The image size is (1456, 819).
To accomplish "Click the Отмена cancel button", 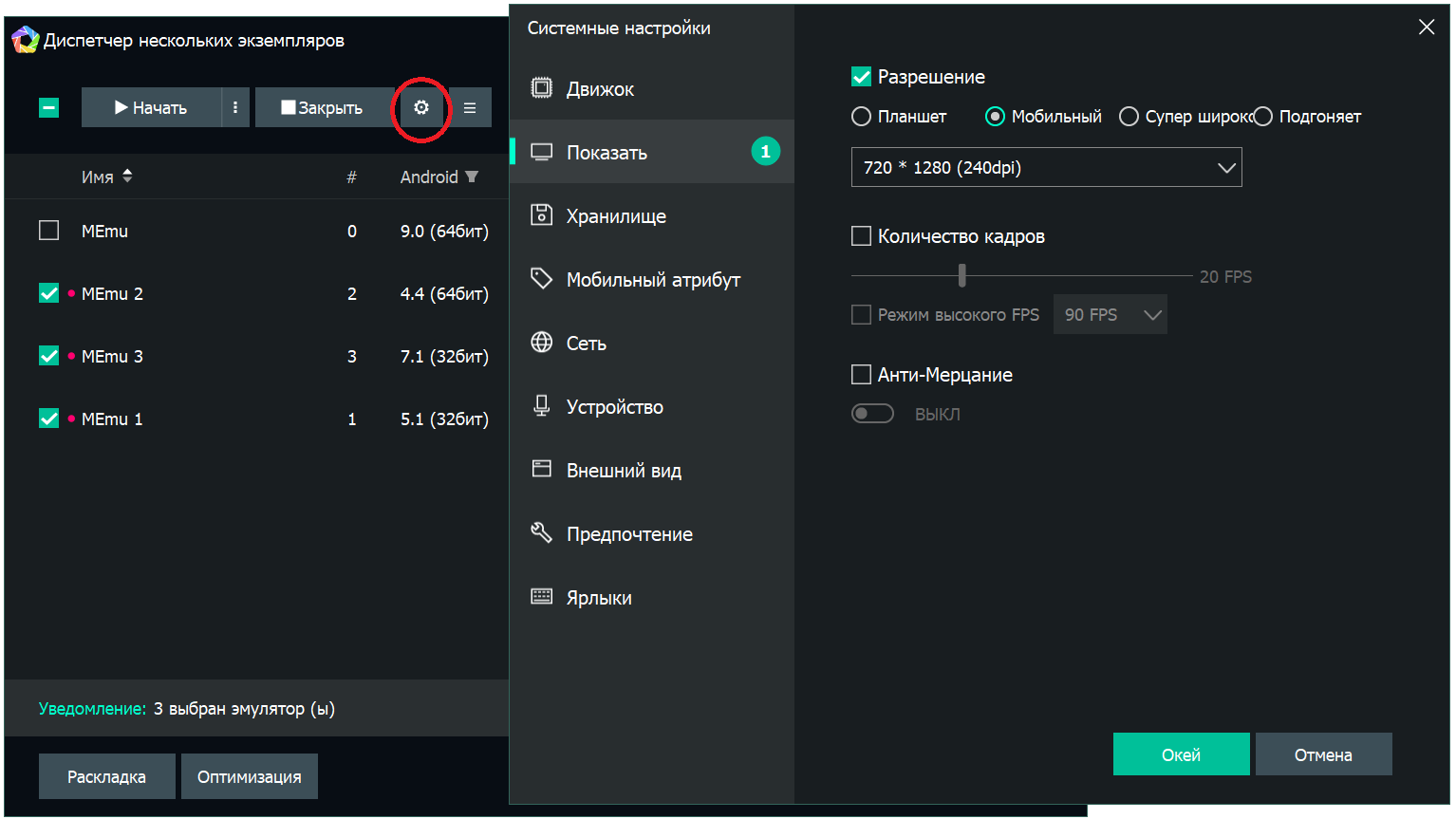I will click(x=1324, y=754).
